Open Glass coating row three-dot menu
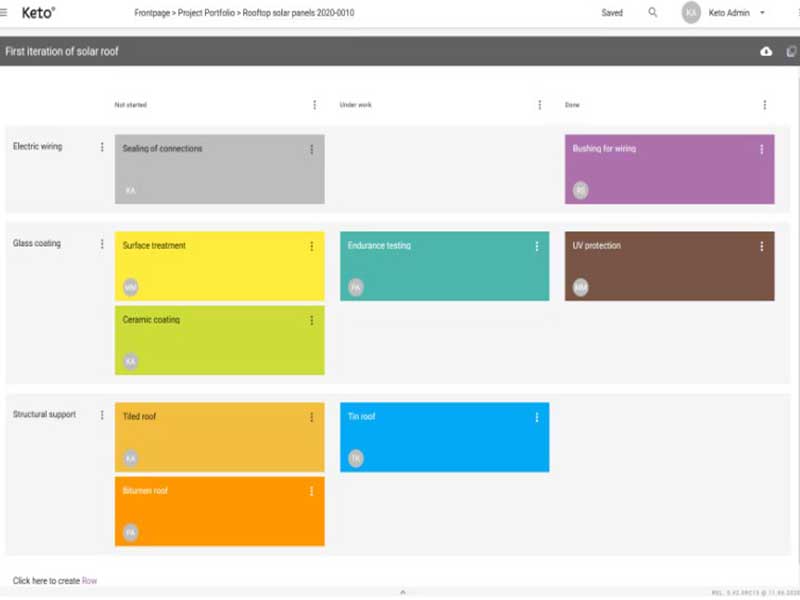 102,244
